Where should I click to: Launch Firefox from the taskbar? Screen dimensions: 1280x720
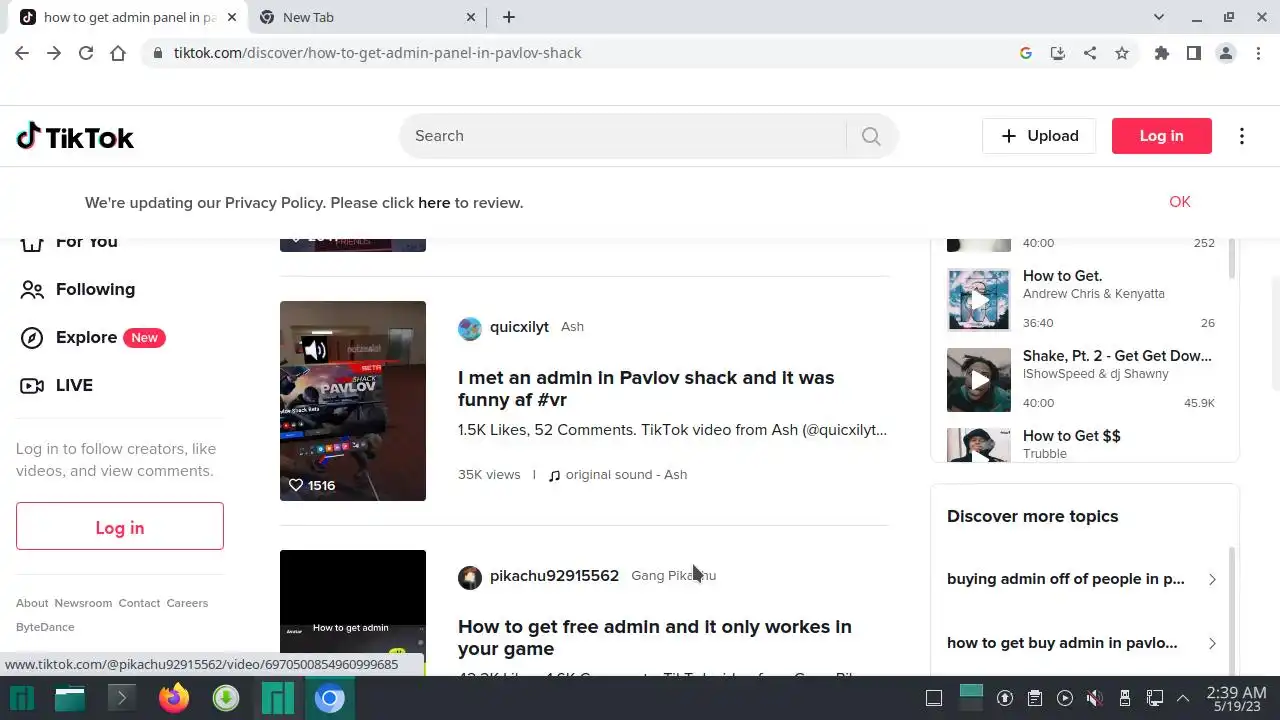coord(174,698)
